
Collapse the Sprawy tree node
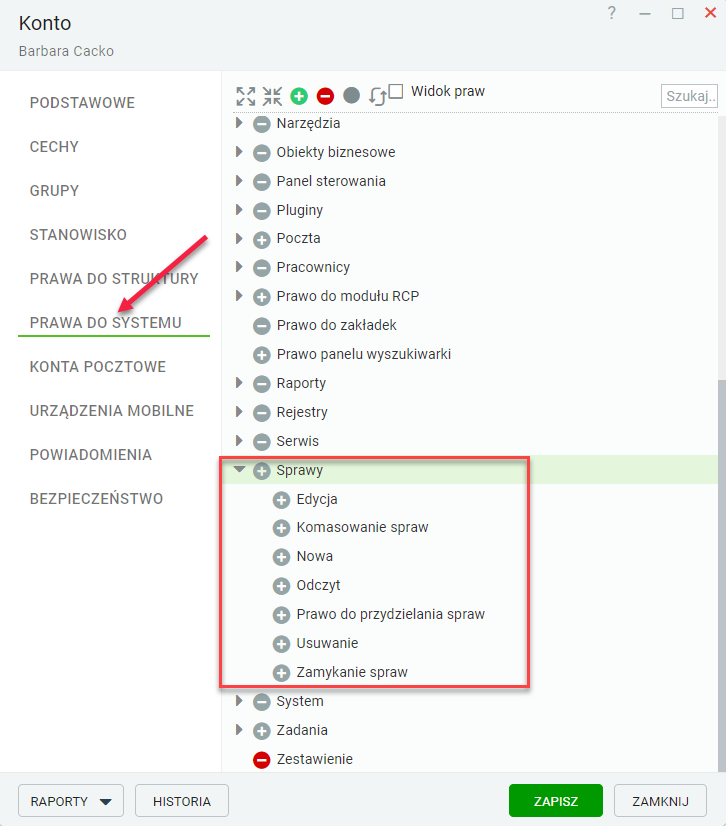pos(239,469)
